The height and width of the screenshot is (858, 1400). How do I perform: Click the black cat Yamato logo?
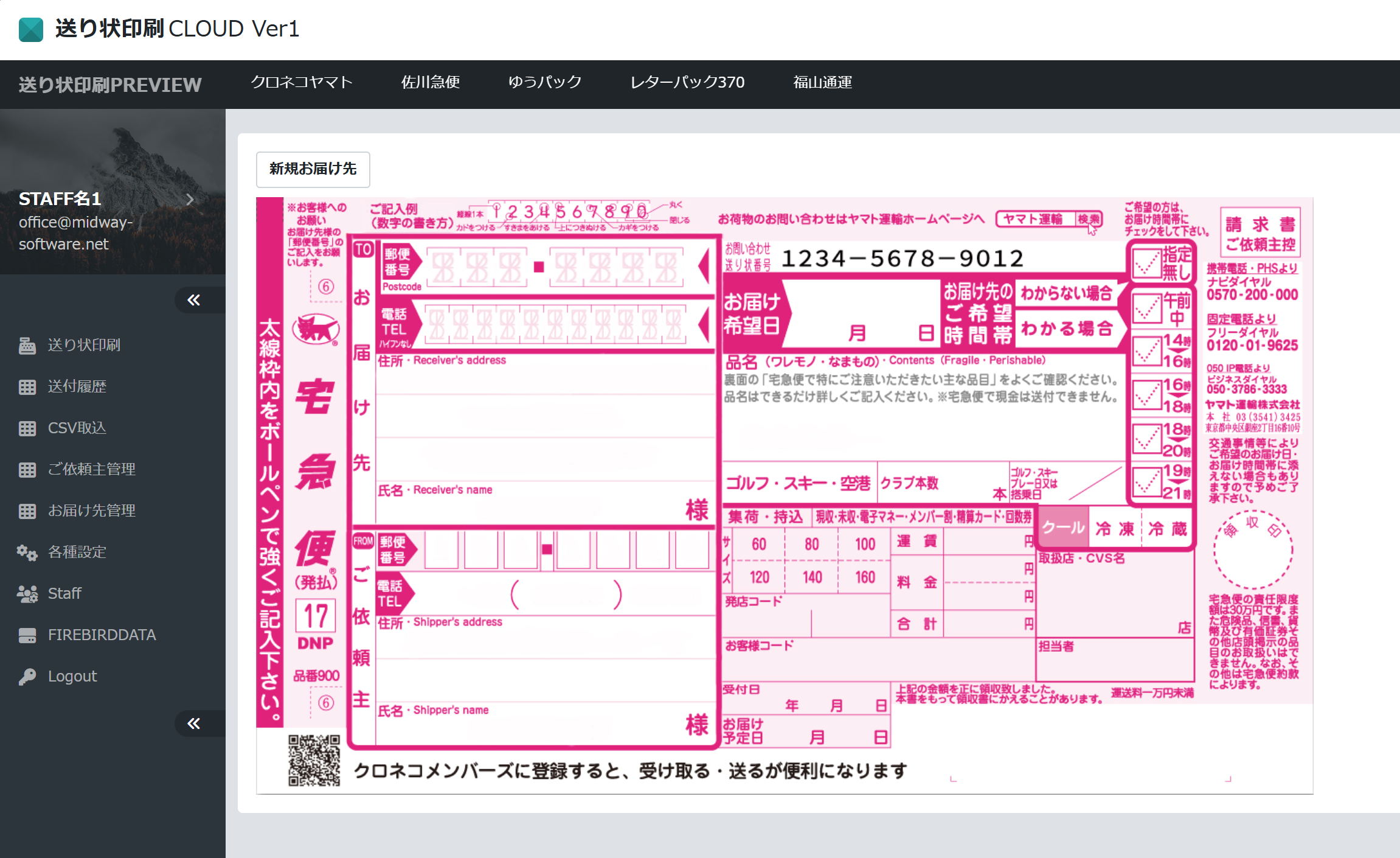(x=316, y=329)
